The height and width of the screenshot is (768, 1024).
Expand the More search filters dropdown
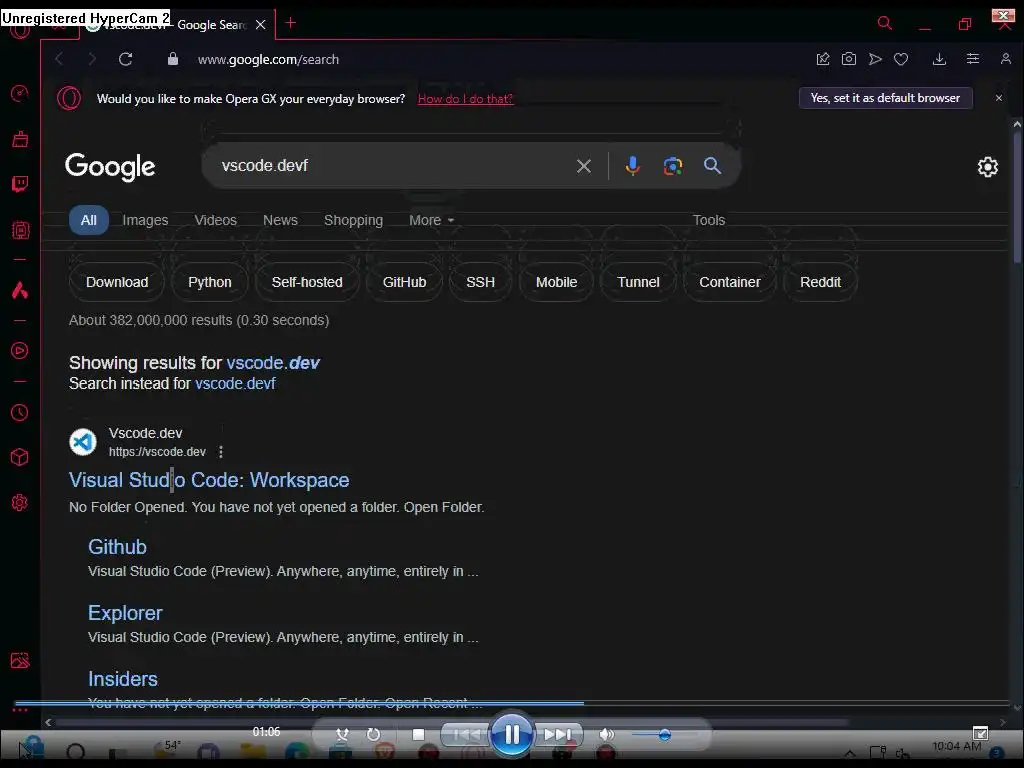tap(432, 221)
